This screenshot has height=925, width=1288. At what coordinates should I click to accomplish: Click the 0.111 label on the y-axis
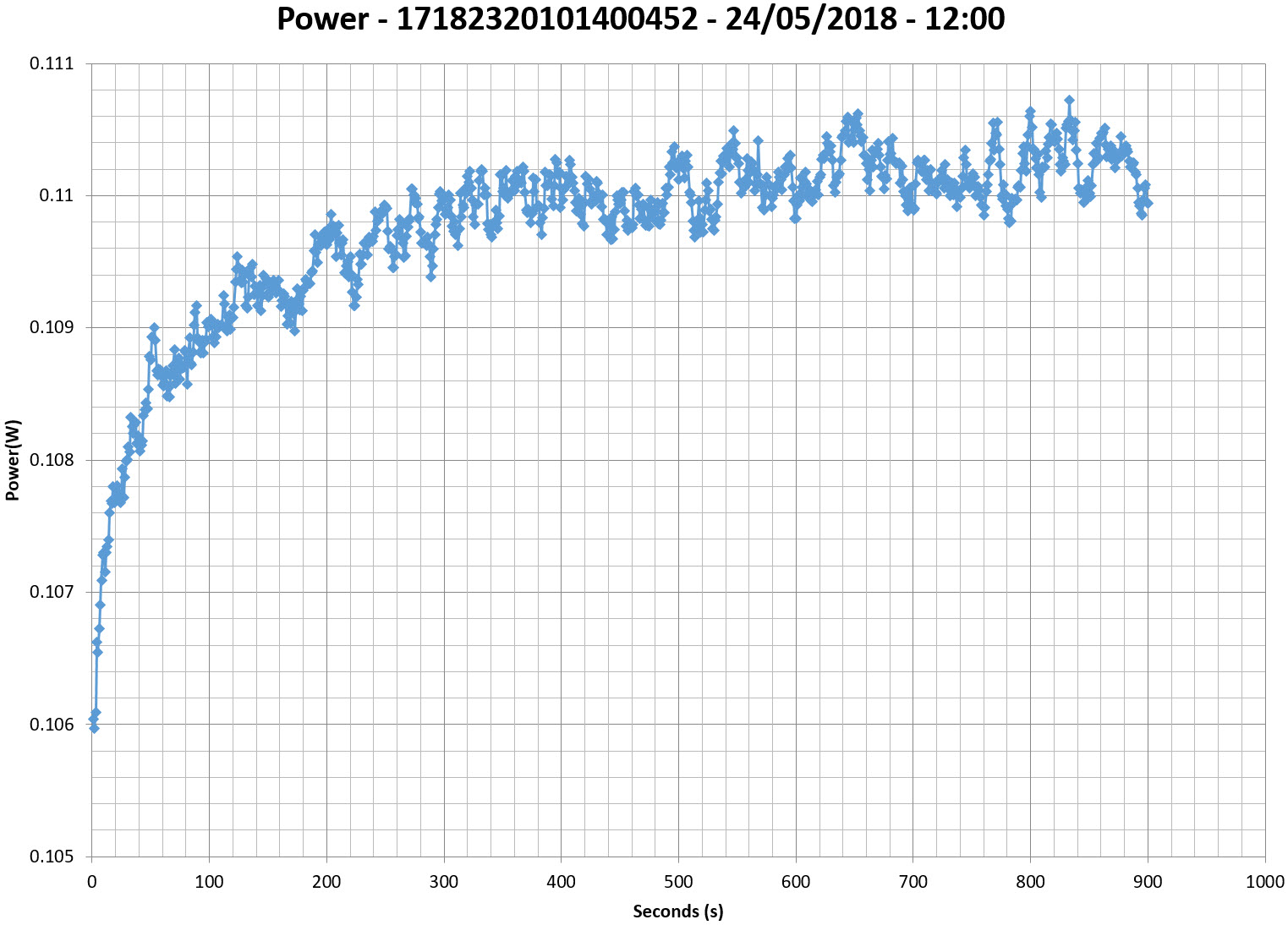[x=52, y=64]
